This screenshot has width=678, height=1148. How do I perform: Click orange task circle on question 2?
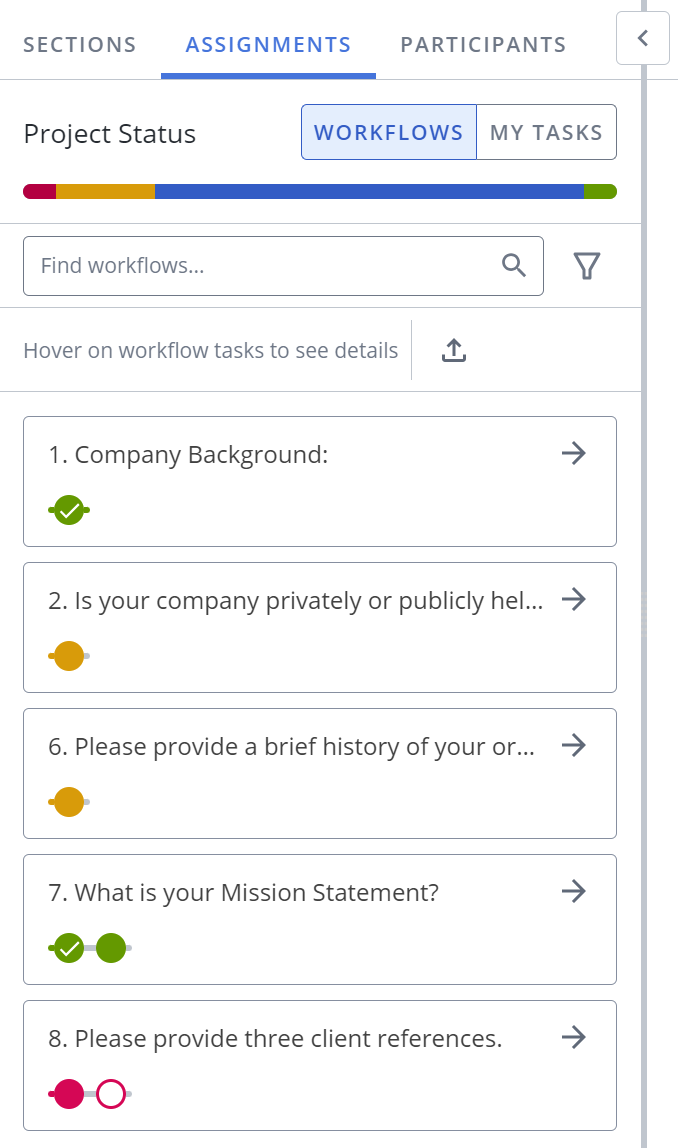coord(69,656)
